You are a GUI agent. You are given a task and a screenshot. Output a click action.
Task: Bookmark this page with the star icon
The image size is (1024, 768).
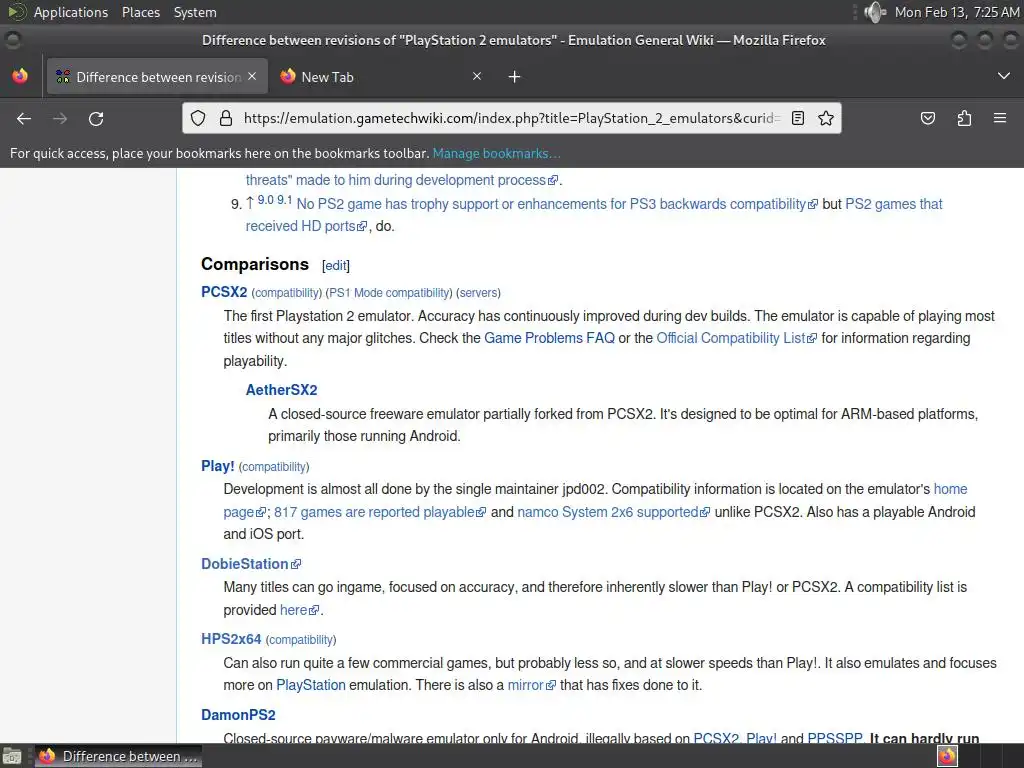(x=826, y=118)
